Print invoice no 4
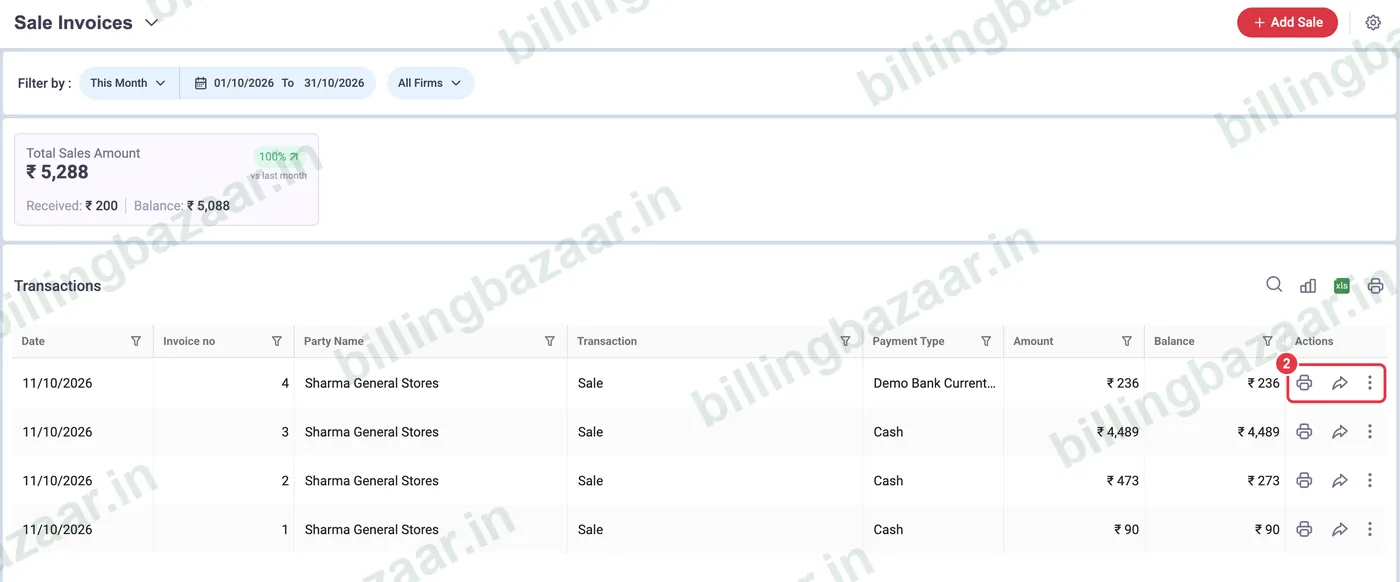1400x582 pixels. click(x=1304, y=383)
